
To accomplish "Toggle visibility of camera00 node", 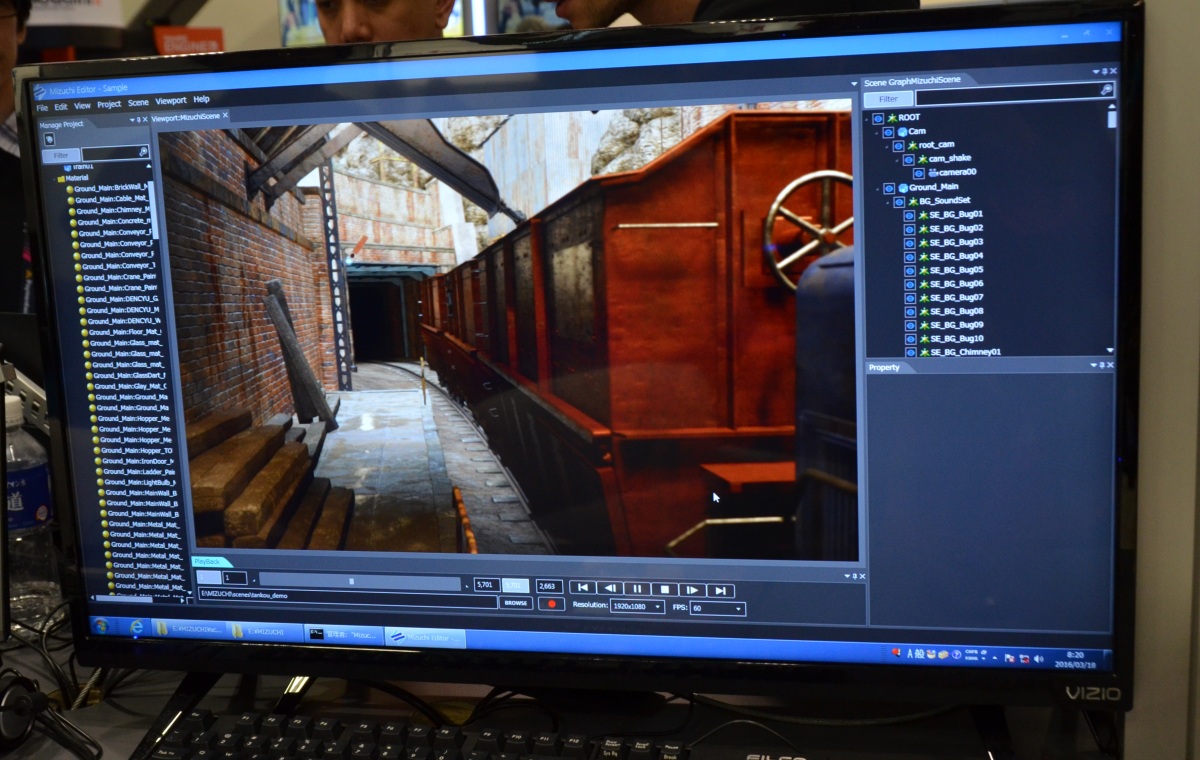I will [x=919, y=173].
